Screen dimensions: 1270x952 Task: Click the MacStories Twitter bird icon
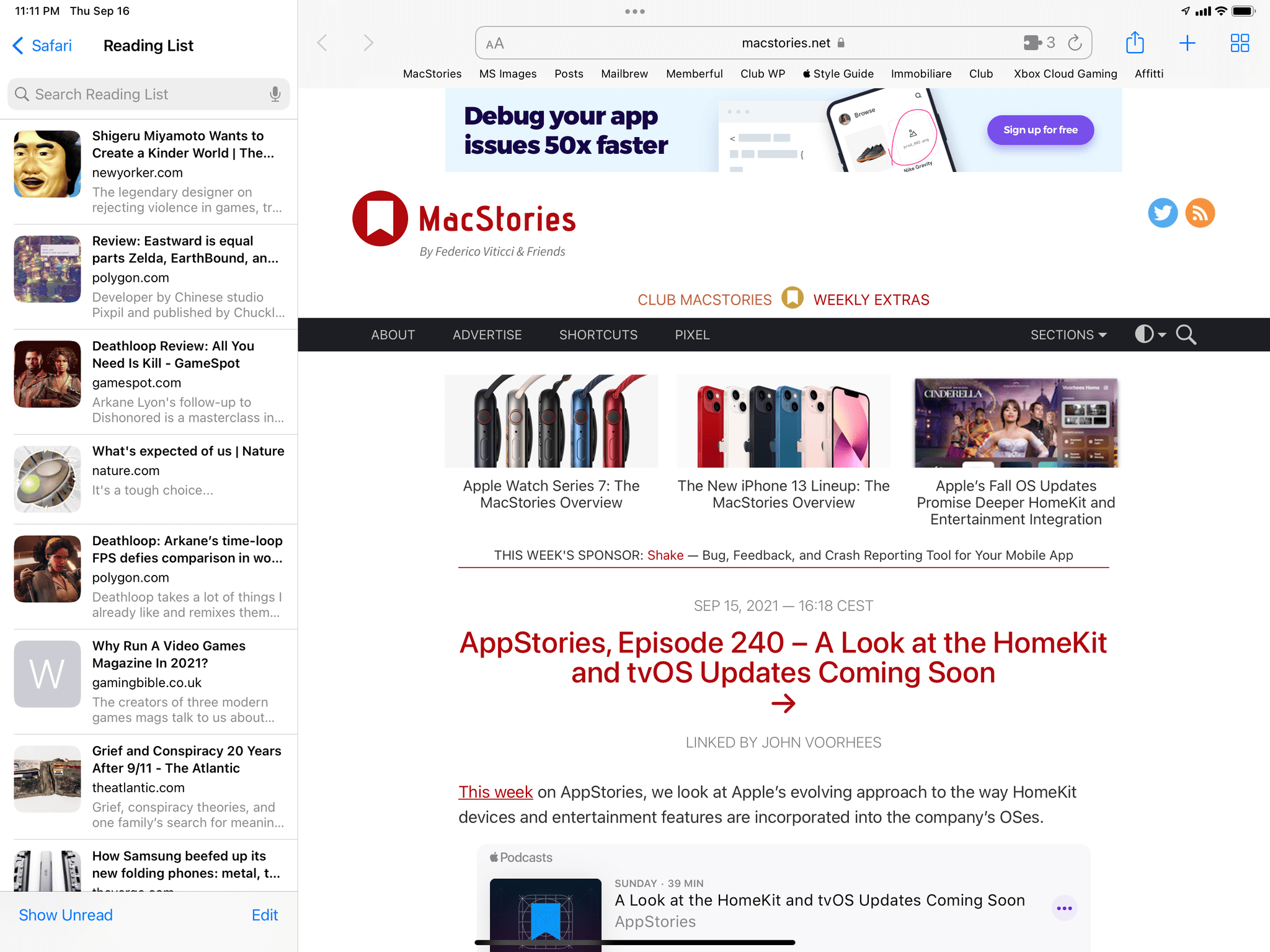[1163, 212]
